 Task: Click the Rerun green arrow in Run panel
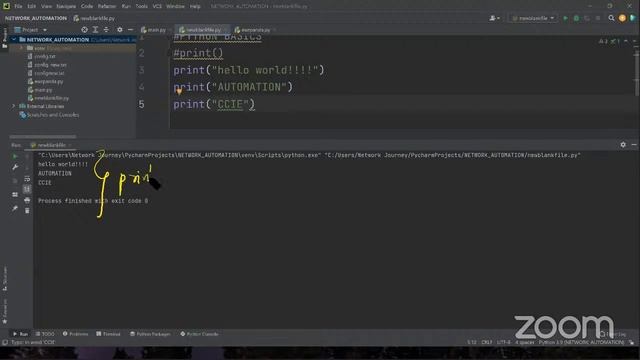click(15, 156)
